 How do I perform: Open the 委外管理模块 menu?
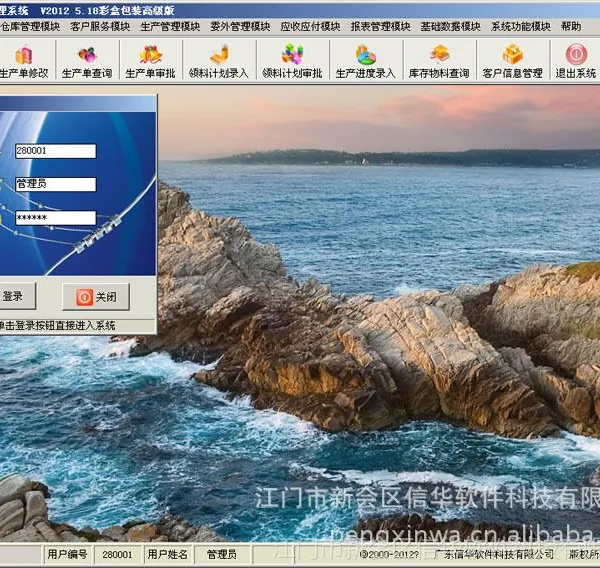coord(240,26)
